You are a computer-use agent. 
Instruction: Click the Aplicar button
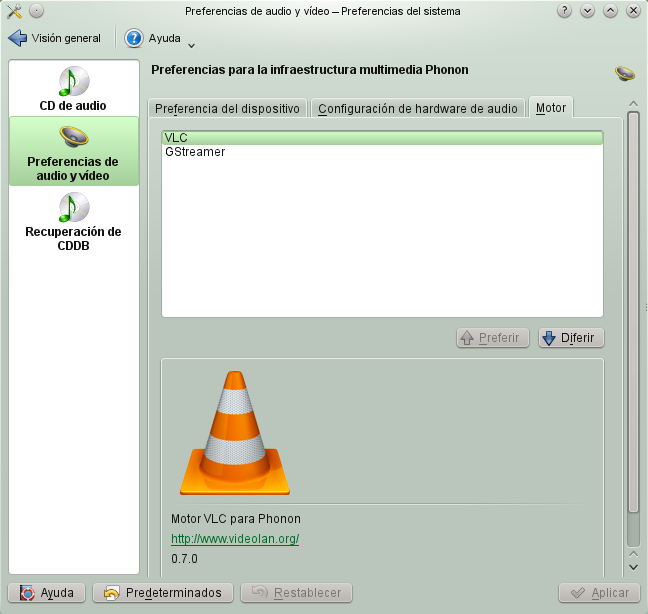tap(599, 593)
